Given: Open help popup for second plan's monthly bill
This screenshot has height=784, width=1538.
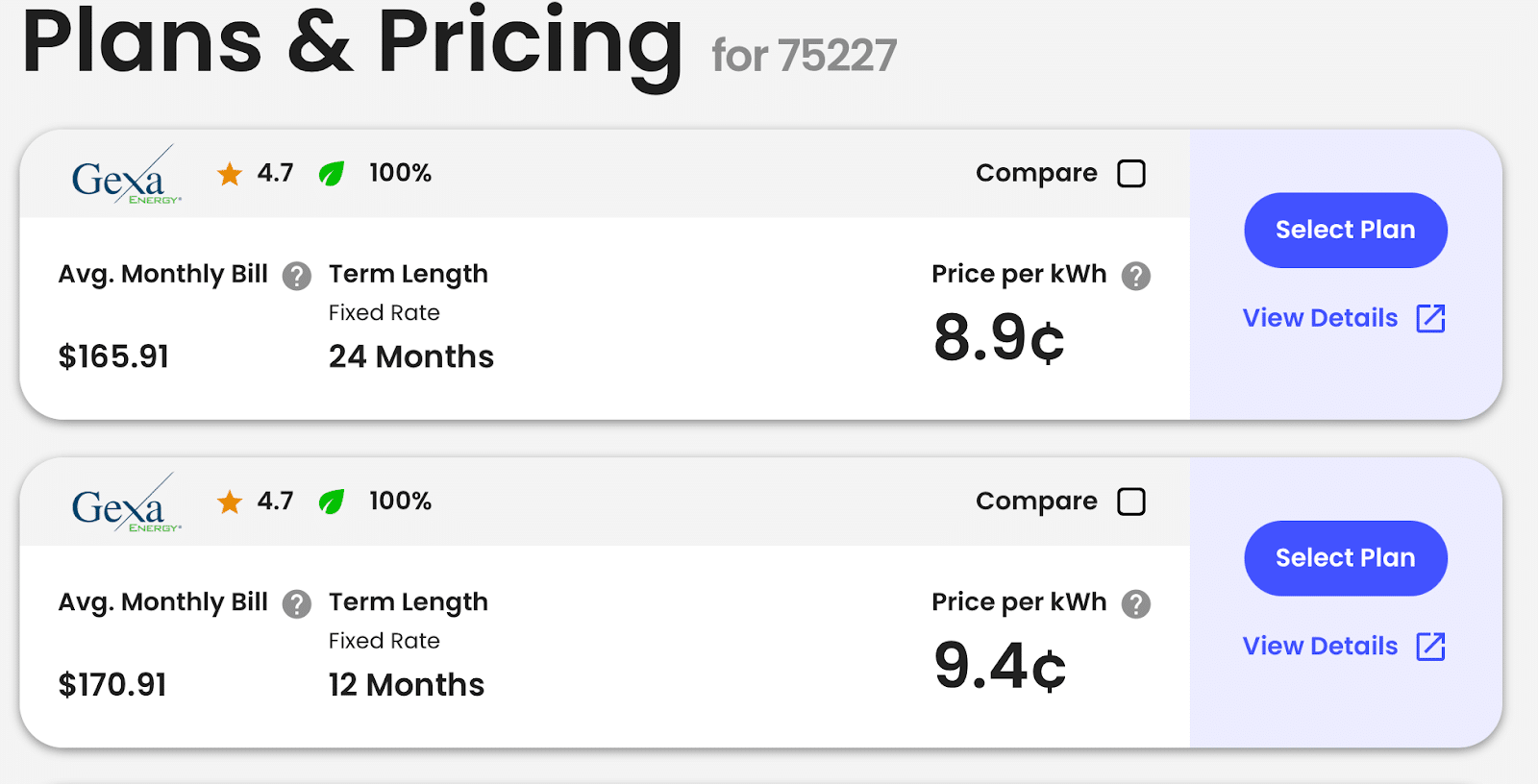Looking at the screenshot, I should pos(298,604).
